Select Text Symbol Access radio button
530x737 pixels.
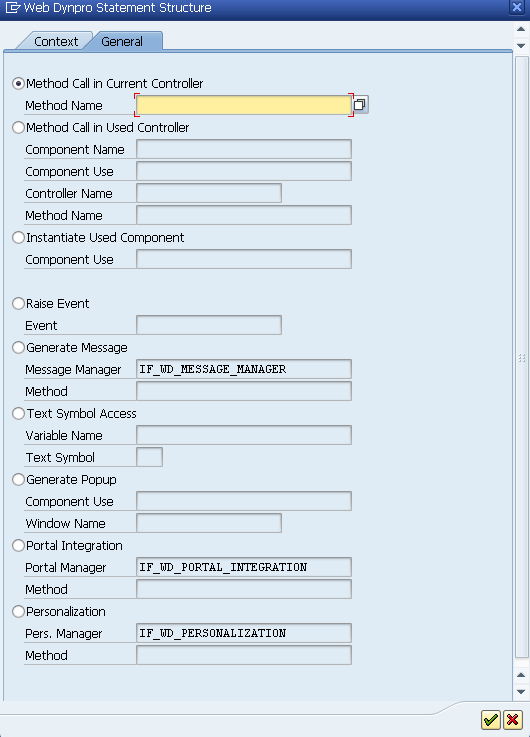click(x=18, y=414)
